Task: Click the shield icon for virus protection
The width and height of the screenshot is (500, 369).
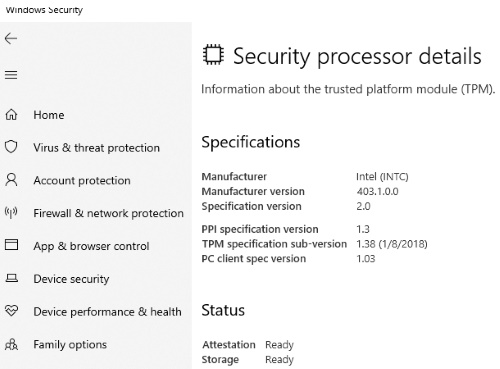Action: pos(11,147)
